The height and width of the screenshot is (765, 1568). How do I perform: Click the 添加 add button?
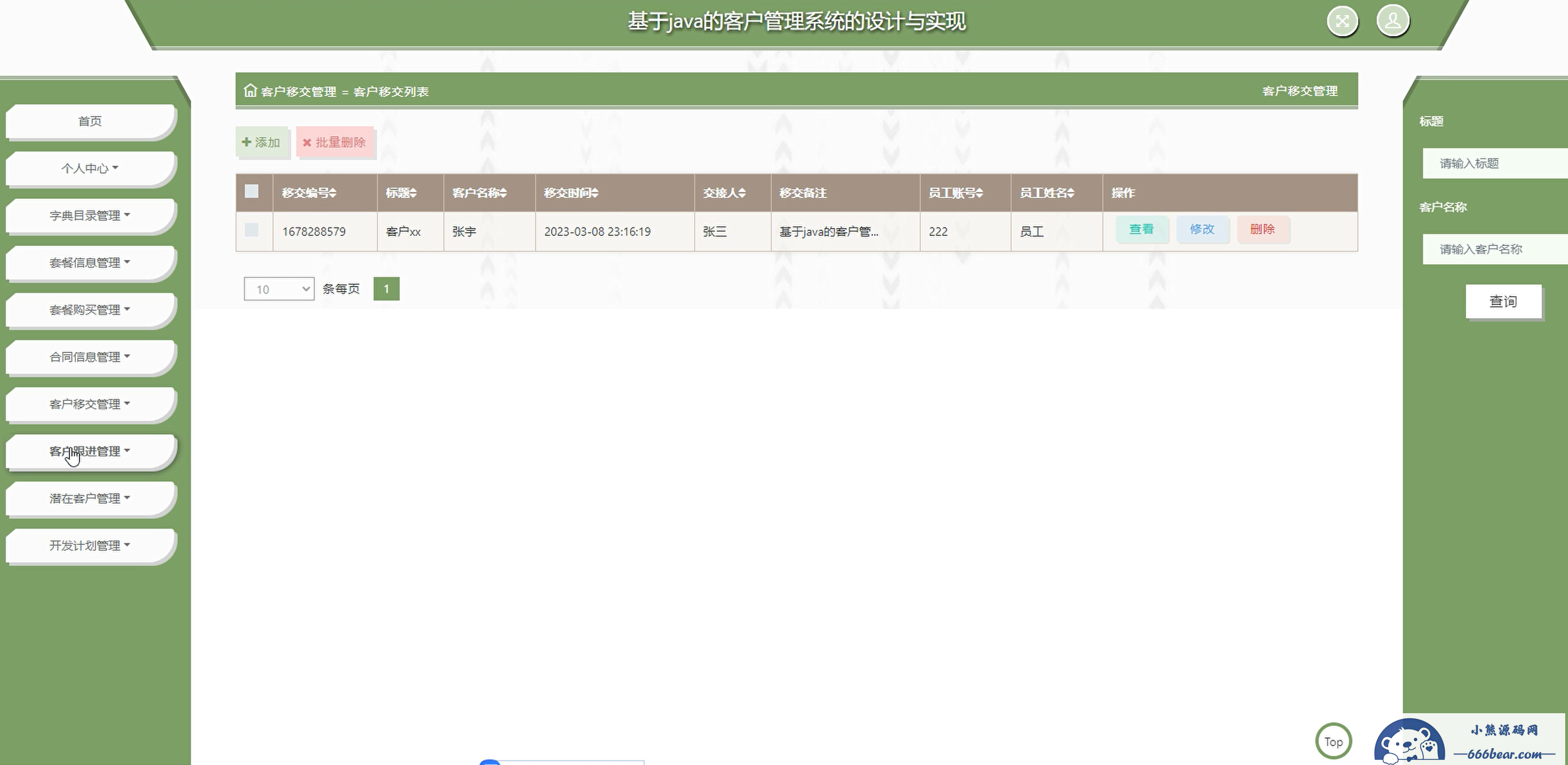[262, 142]
